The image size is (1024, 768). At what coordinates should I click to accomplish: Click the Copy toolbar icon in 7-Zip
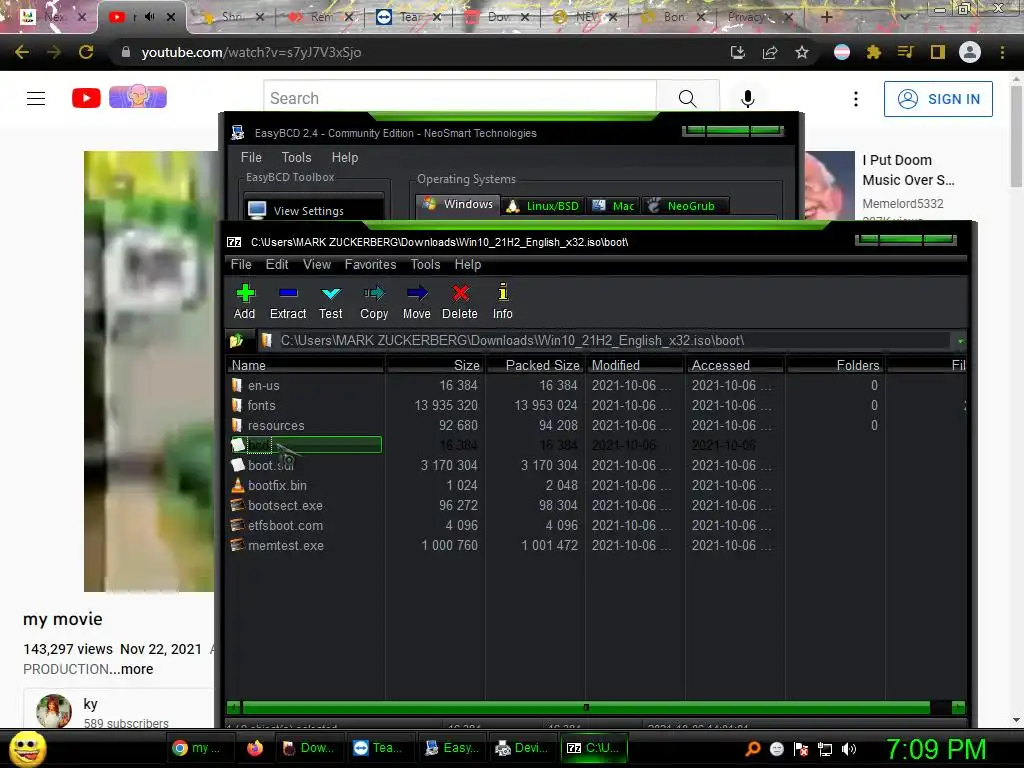(x=374, y=302)
